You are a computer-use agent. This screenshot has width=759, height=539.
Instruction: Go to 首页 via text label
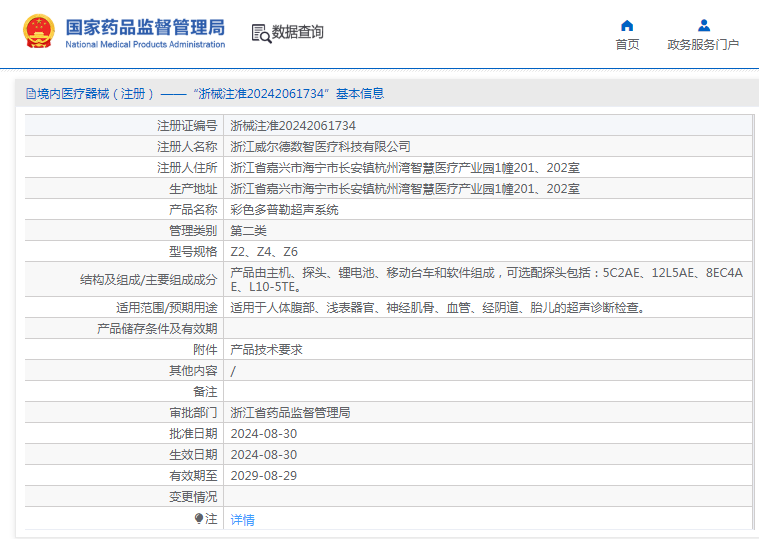627,45
